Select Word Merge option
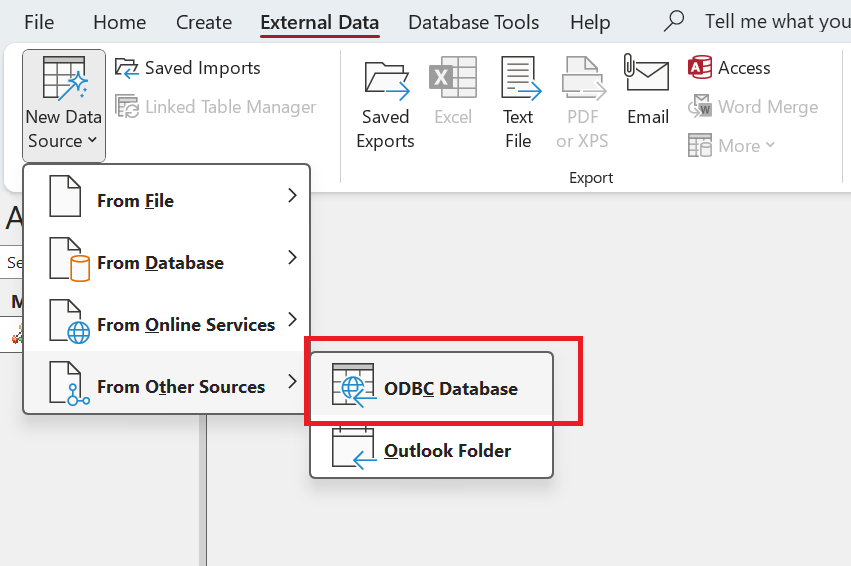The height and width of the screenshot is (566, 851). click(x=753, y=107)
